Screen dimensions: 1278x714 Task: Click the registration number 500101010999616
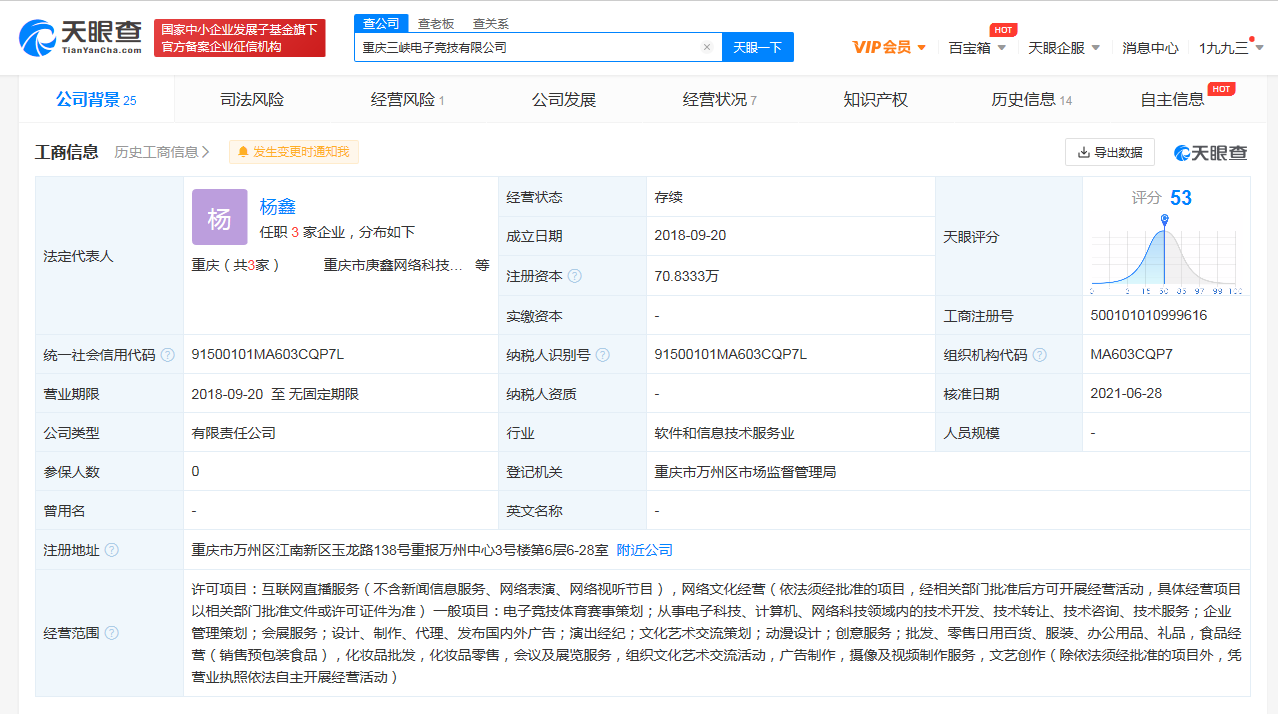pos(1149,316)
